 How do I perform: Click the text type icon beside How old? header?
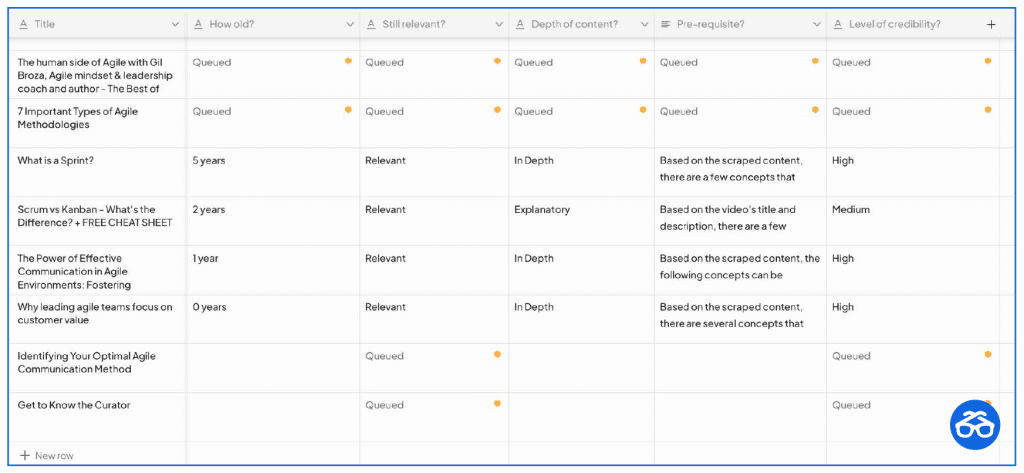tap(199, 24)
